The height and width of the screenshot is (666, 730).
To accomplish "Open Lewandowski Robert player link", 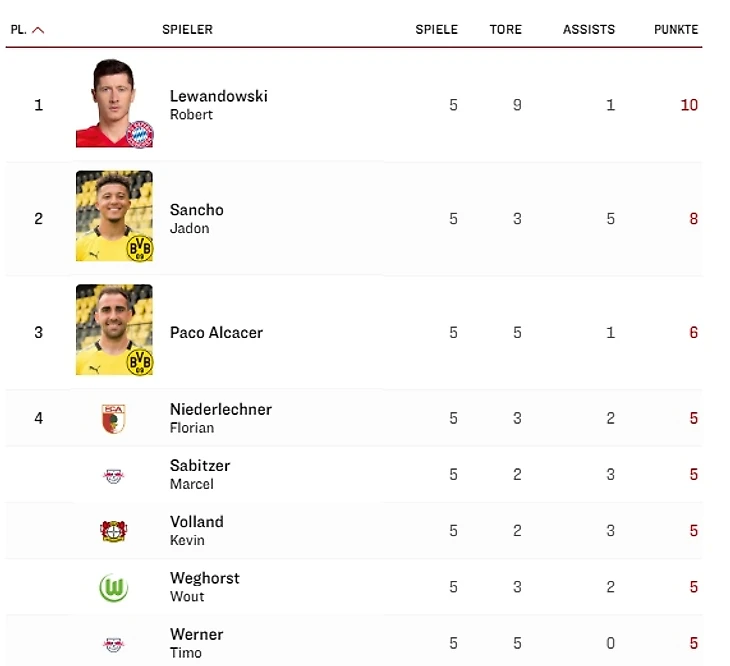I will (218, 105).
